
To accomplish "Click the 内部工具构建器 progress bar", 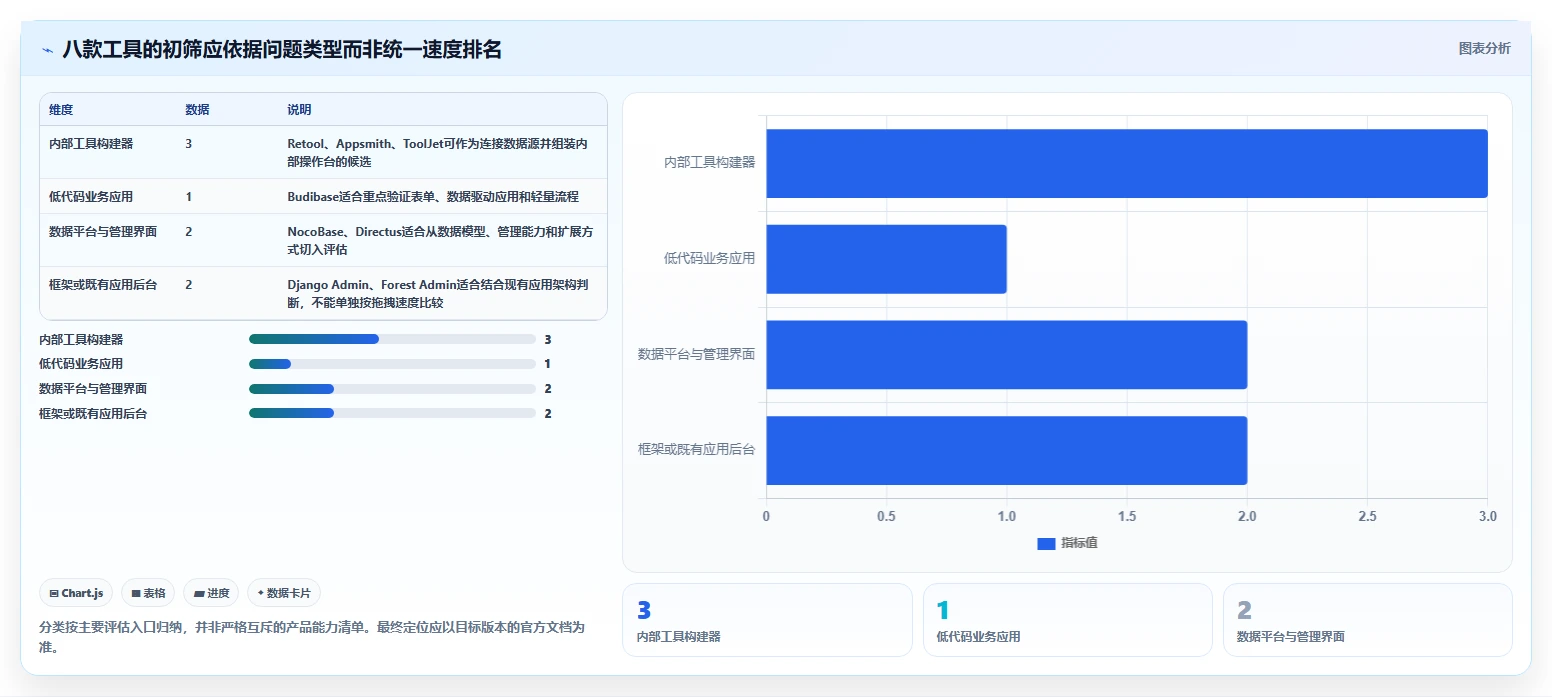I will click(392, 339).
